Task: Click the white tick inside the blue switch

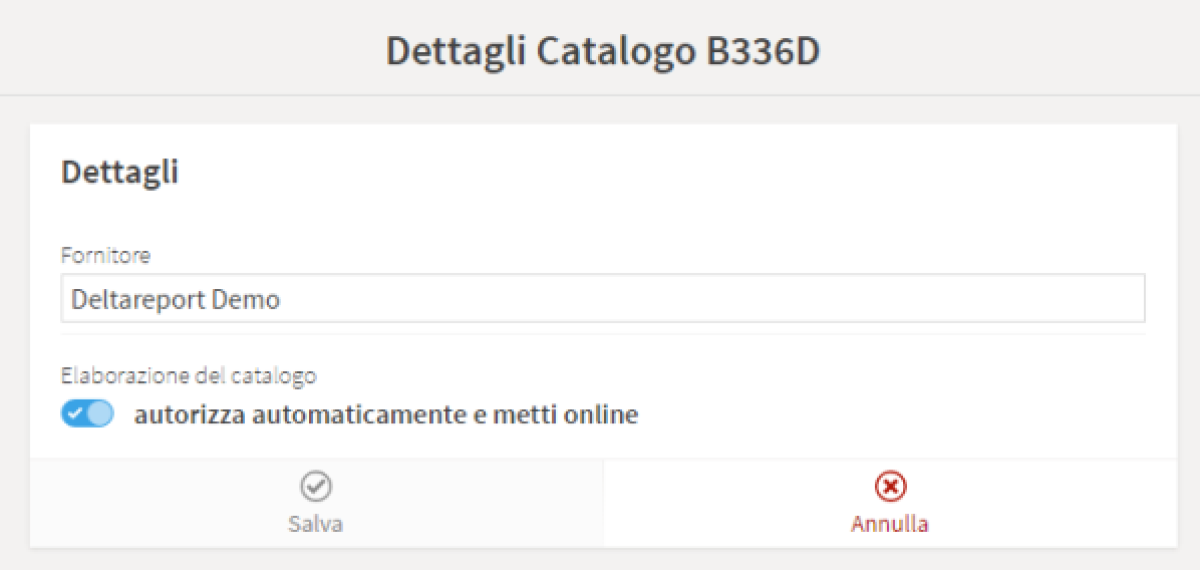Action: 76,414
